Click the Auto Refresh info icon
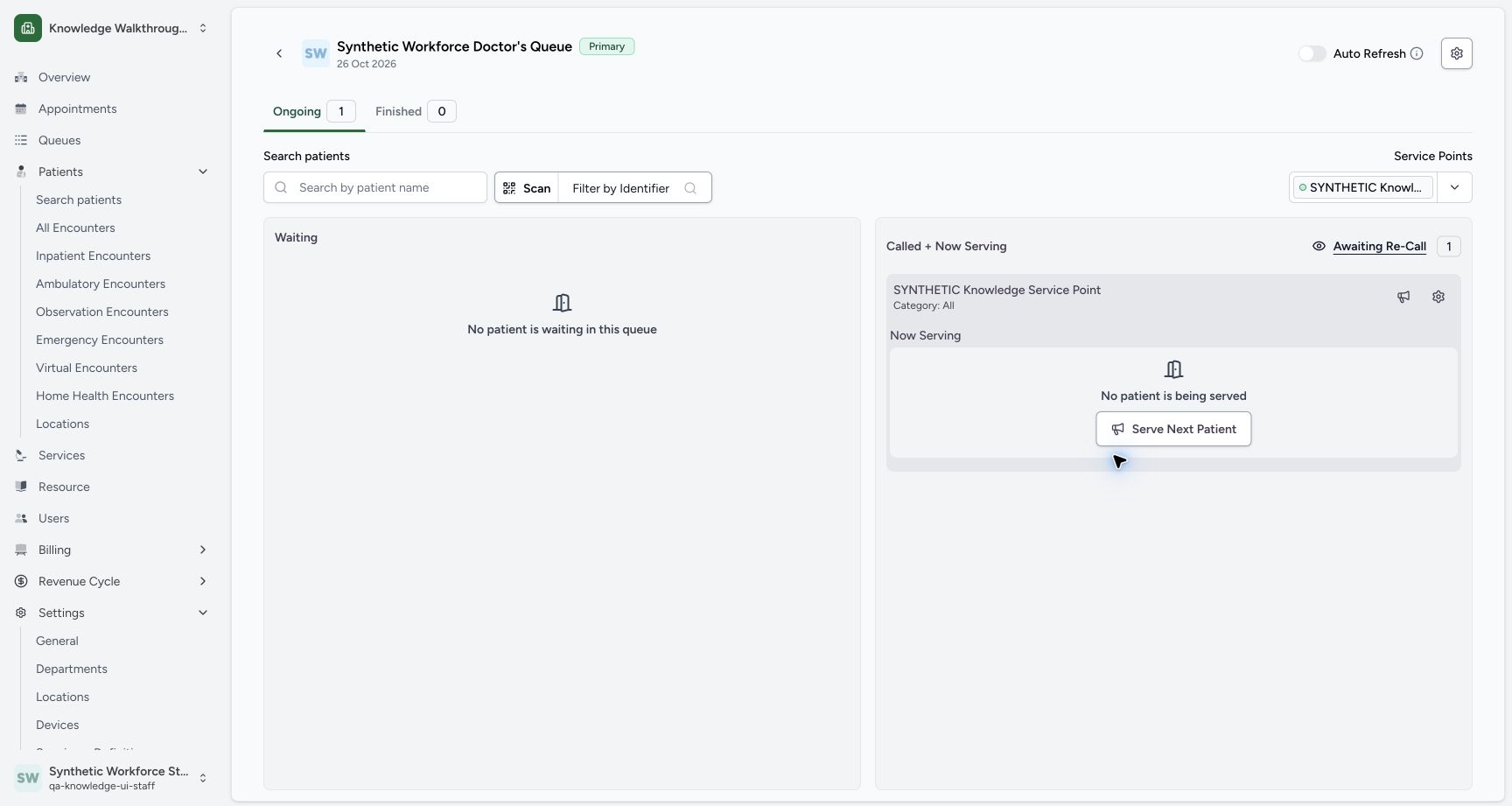This screenshot has width=1512, height=806. (1417, 53)
